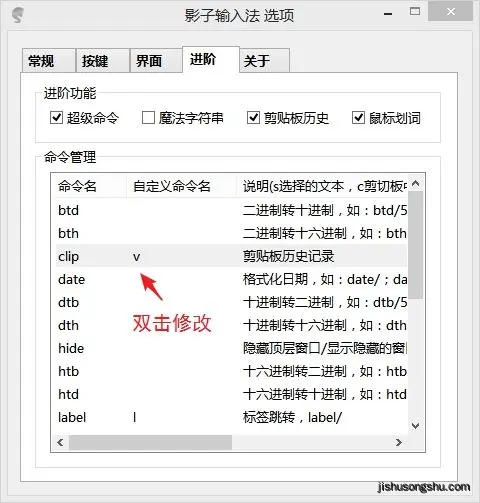Click the 剪贴板历史记录 description cell
The width and height of the screenshot is (480, 503).
coord(289,256)
